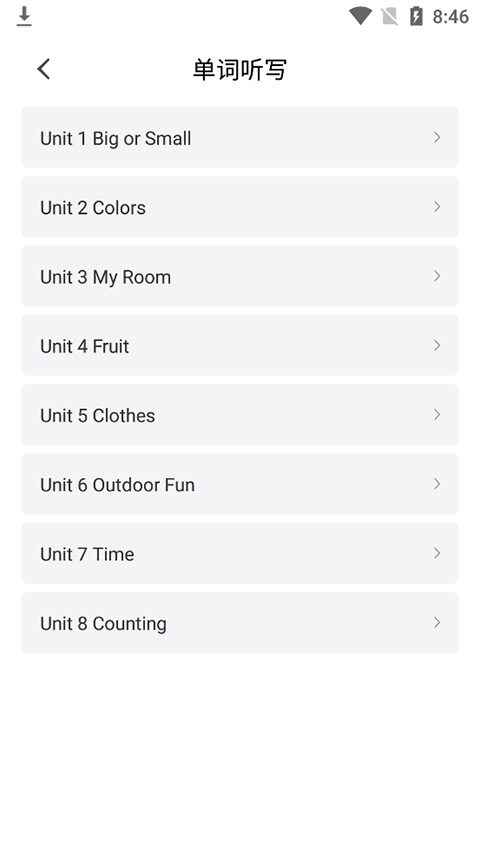
Task: Open Unit 1 Big or Small dictation
Action: pos(240,138)
